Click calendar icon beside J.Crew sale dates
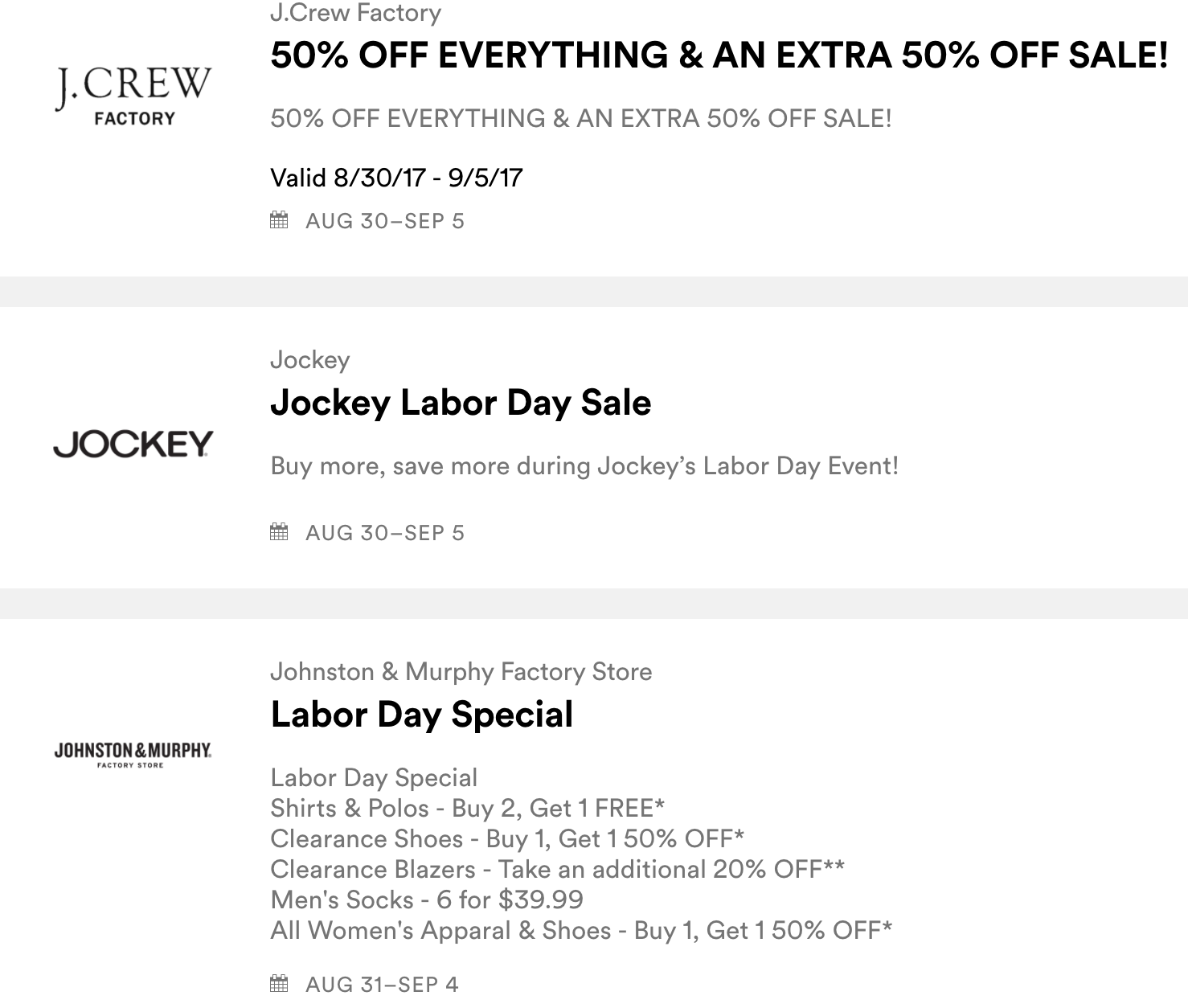 [x=279, y=220]
